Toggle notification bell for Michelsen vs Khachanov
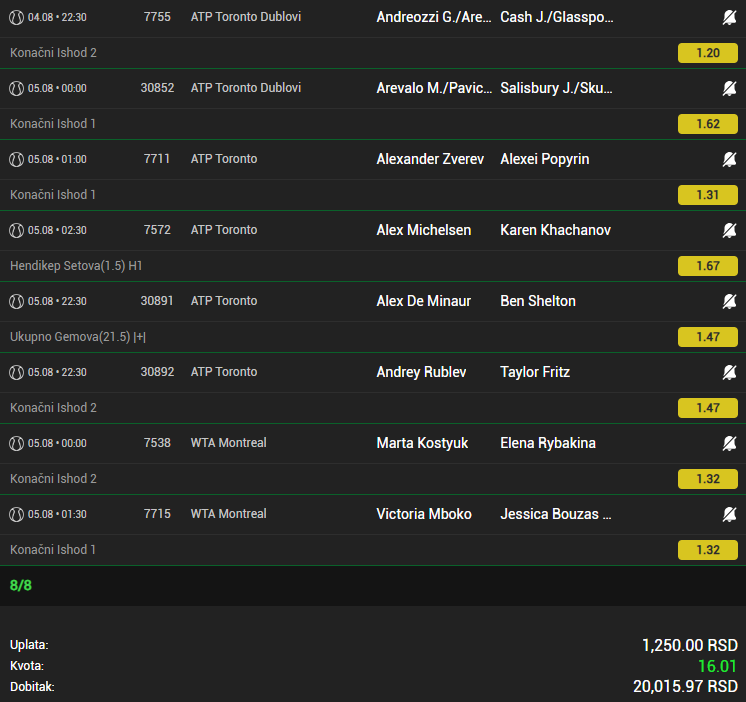This screenshot has width=746, height=702. 729,231
